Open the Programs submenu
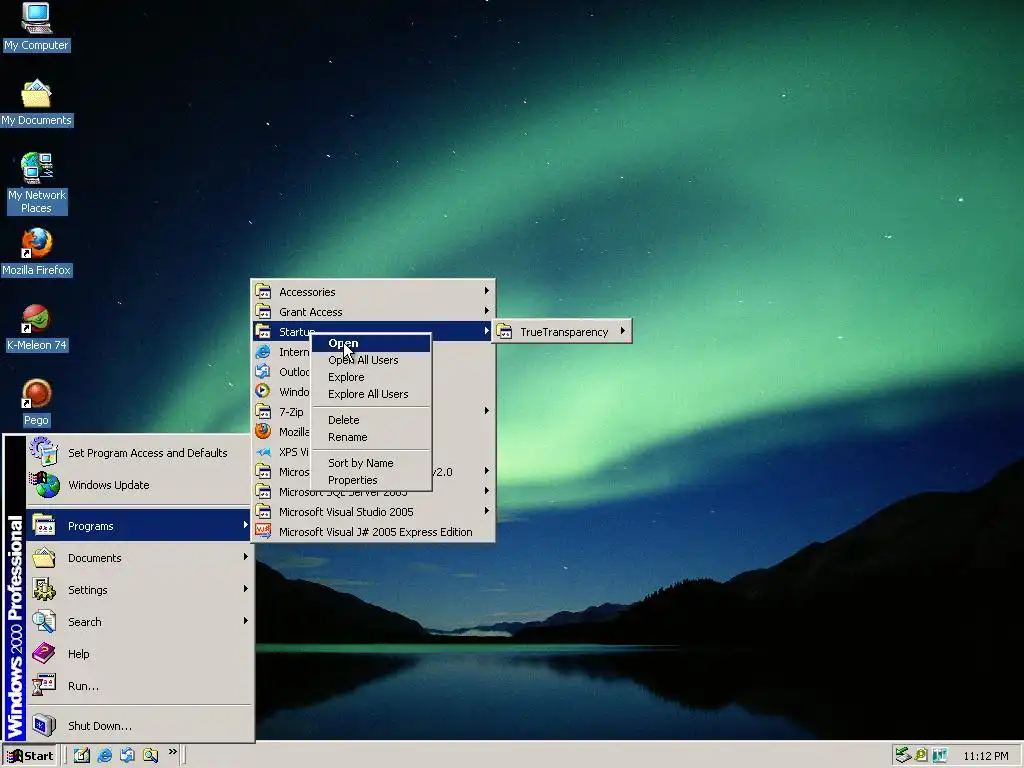This screenshot has height=768, width=1024. 138,526
